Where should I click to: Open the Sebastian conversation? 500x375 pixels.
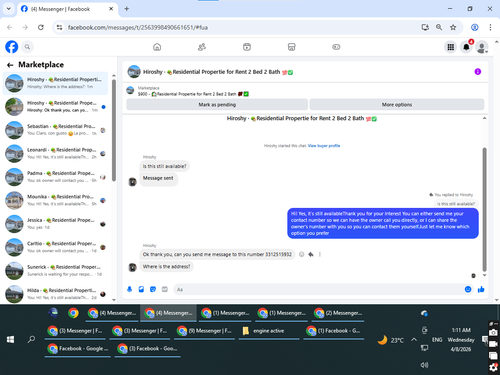tap(55, 130)
